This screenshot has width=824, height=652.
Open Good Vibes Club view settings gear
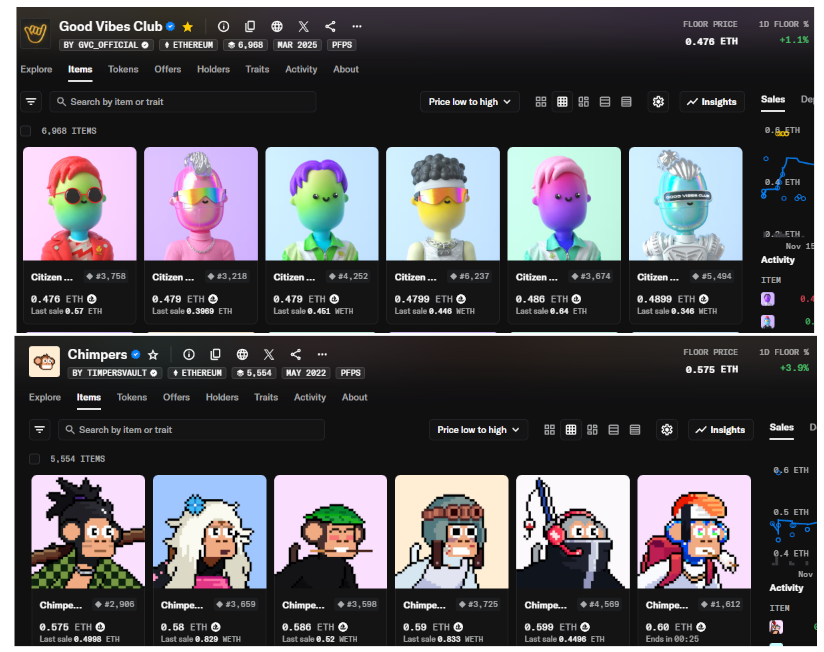pos(658,101)
